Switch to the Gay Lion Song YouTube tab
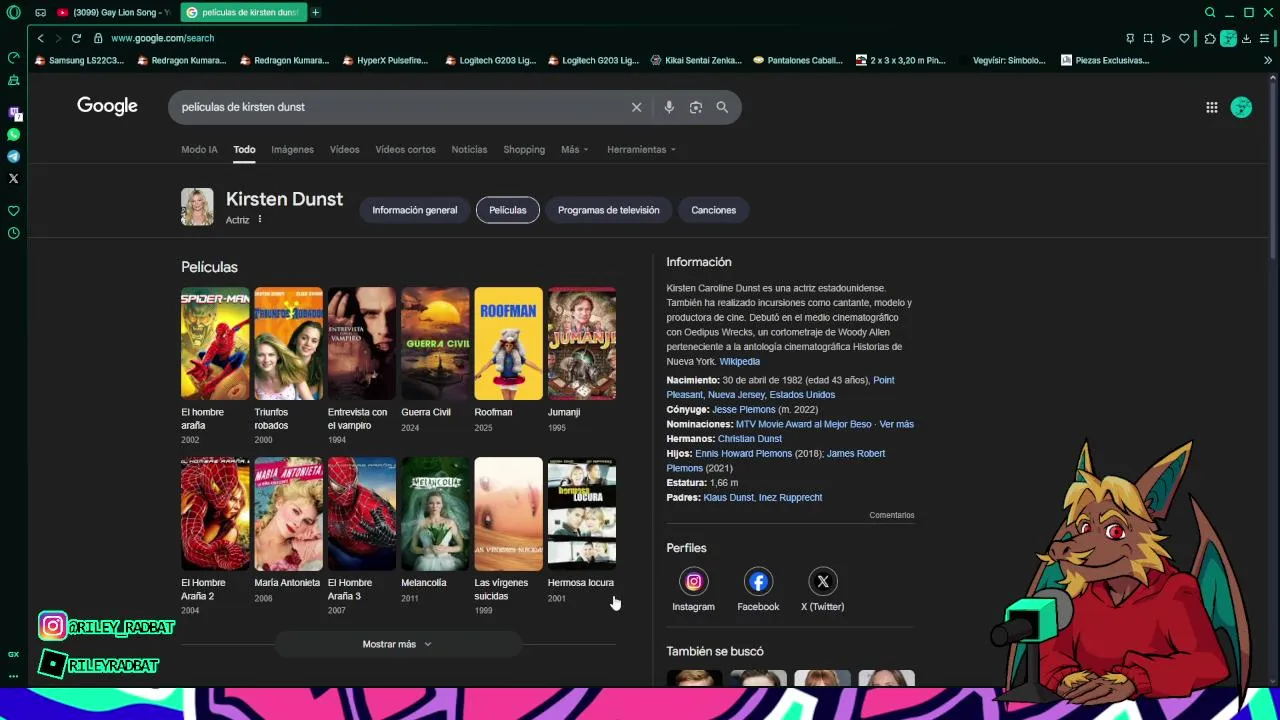1280x720 pixels. 113,12
